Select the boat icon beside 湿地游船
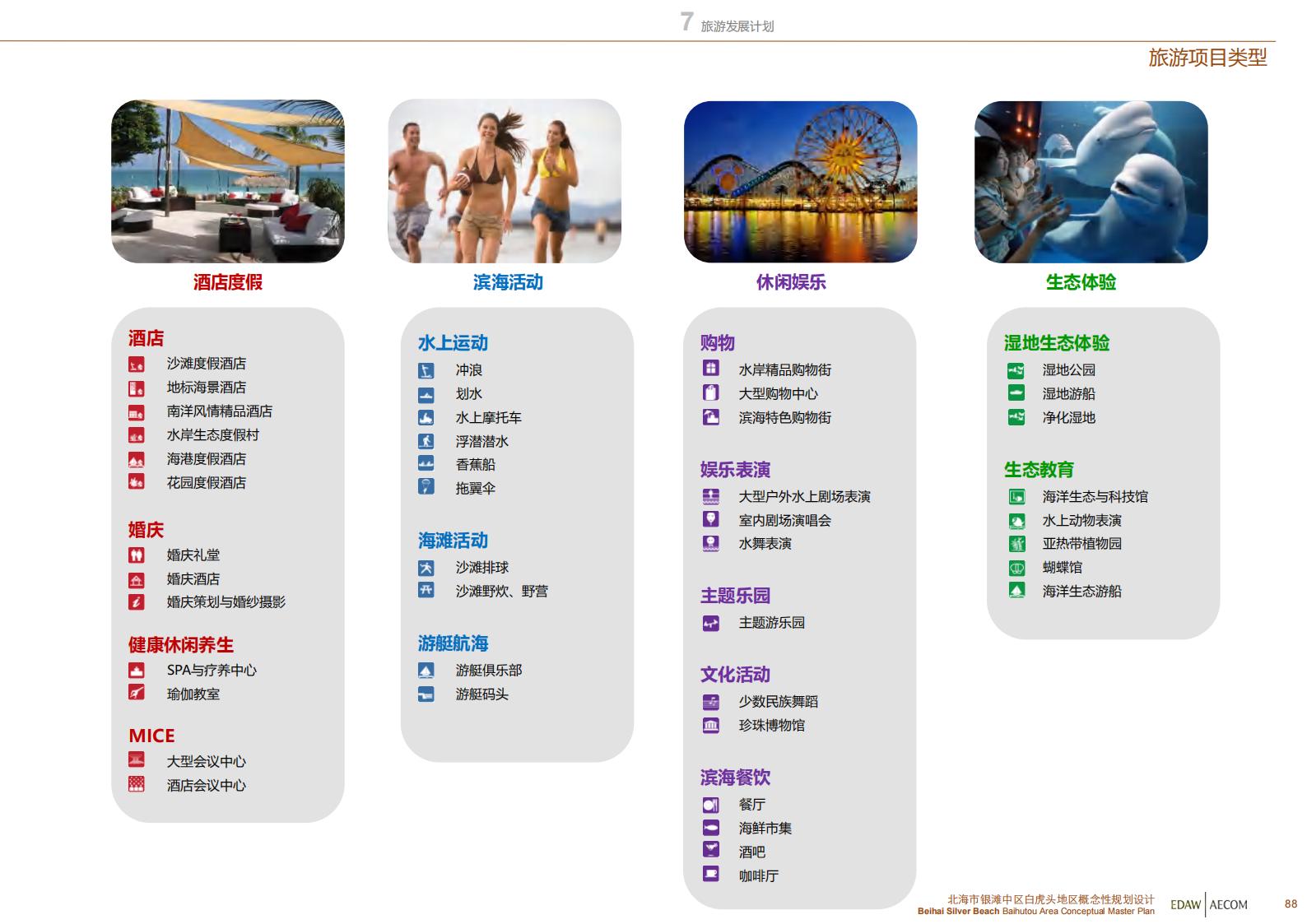Screen dimensions: 1307x924 pyautogui.click(x=1016, y=393)
